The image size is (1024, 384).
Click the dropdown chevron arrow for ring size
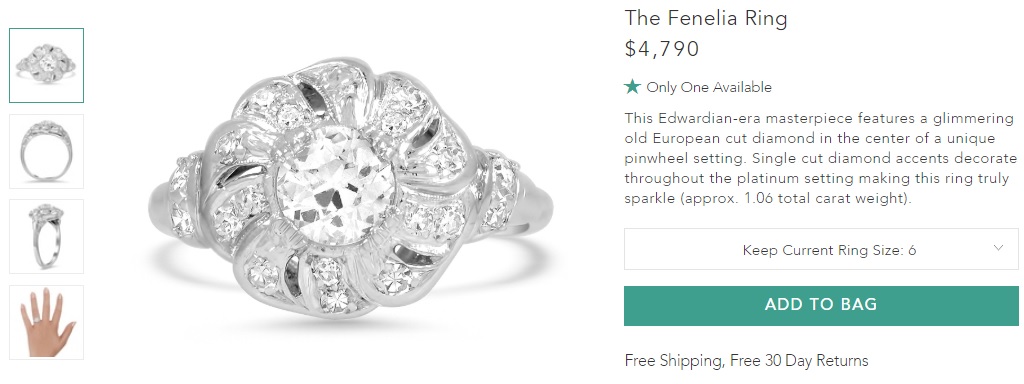998,248
